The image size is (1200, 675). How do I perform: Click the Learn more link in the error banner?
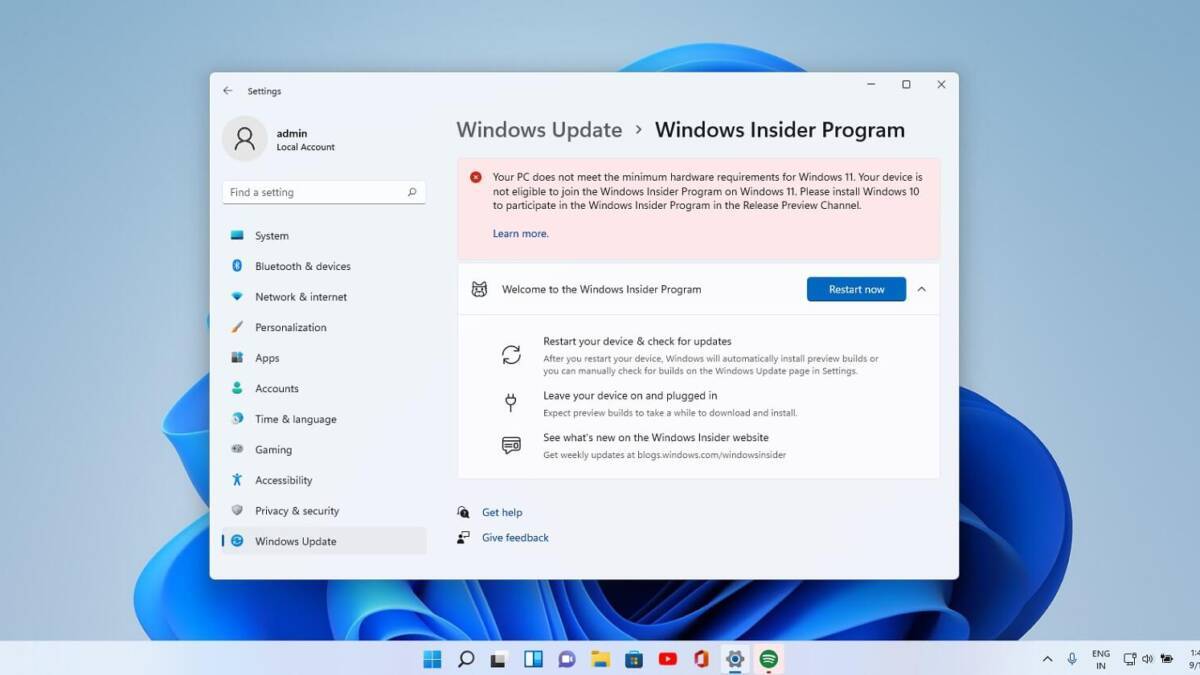pyautogui.click(x=520, y=234)
